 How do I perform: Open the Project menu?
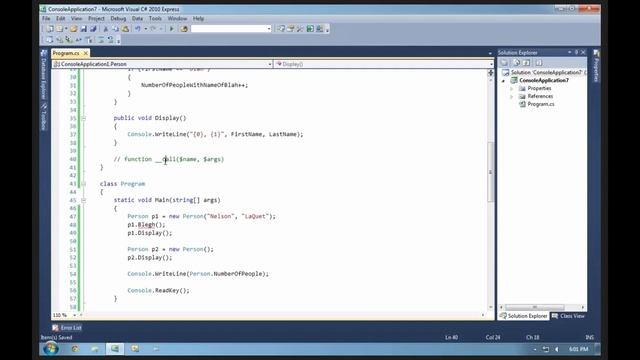coord(96,19)
